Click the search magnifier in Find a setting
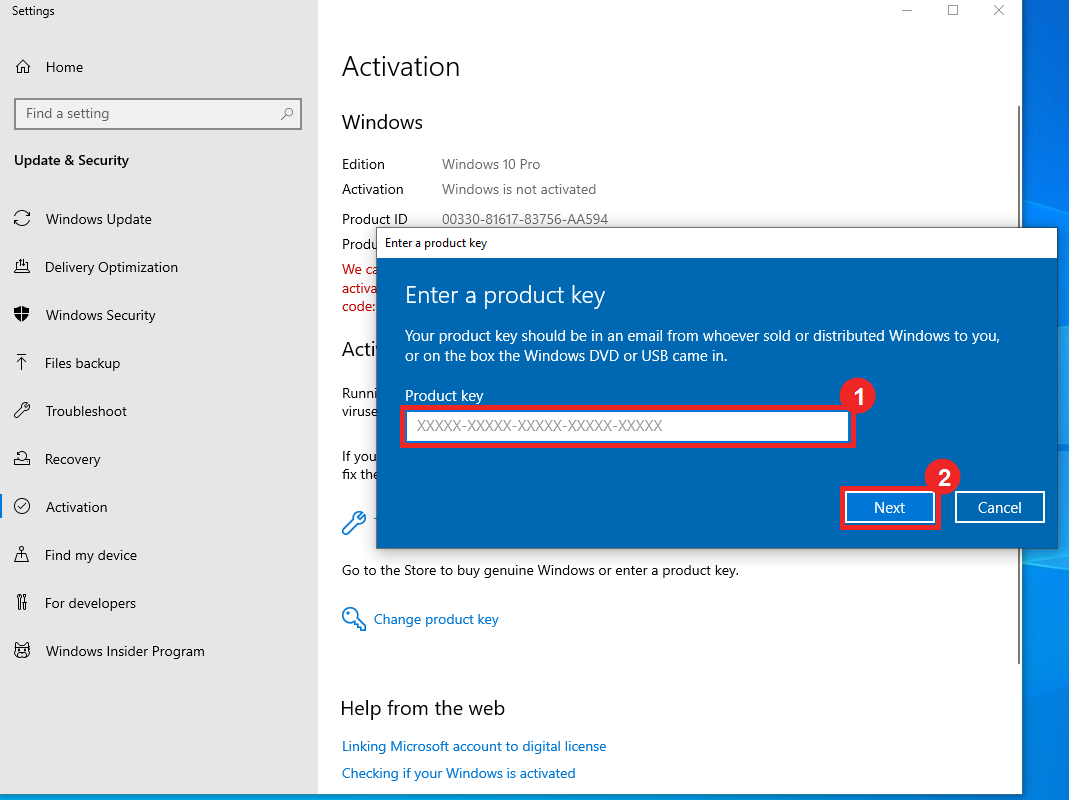The height and width of the screenshot is (800, 1069). click(287, 114)
